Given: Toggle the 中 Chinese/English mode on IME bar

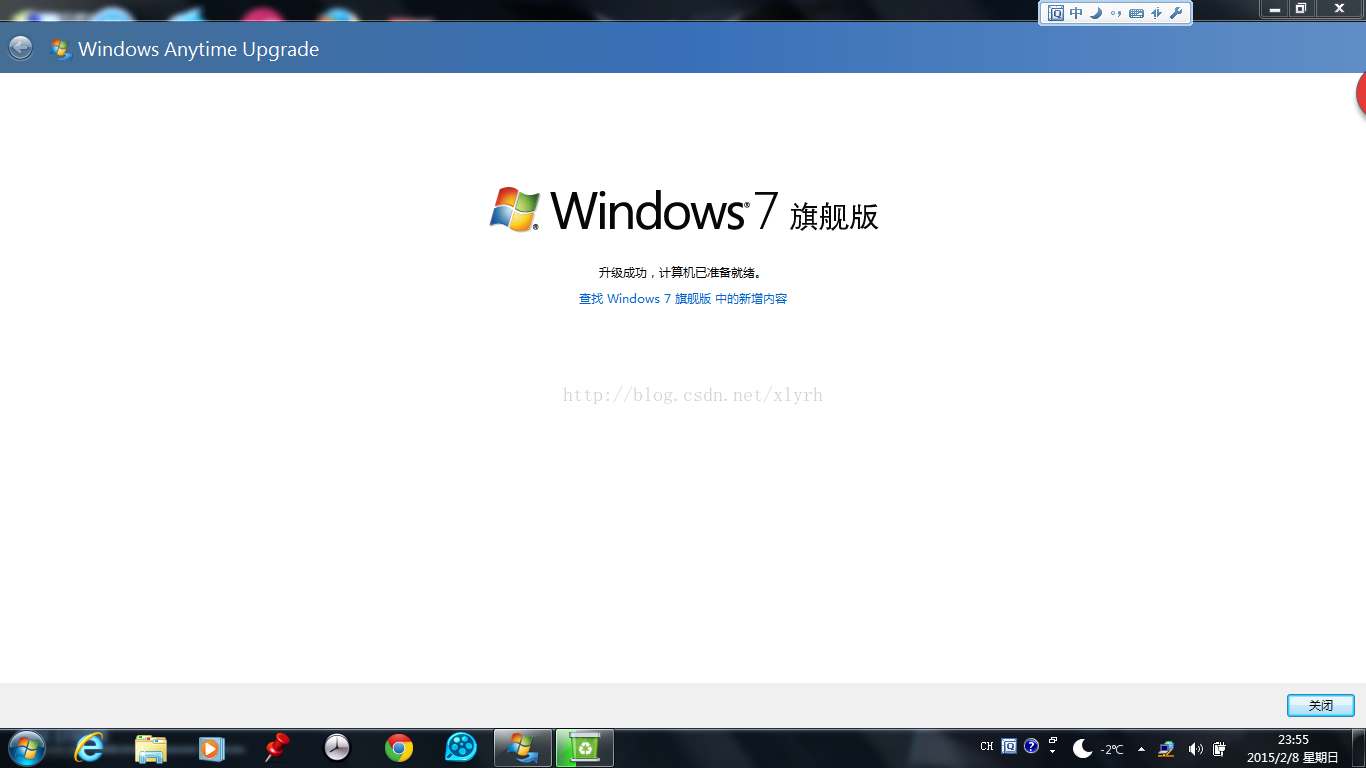Looking at the screenshot, I should 1076,13.
